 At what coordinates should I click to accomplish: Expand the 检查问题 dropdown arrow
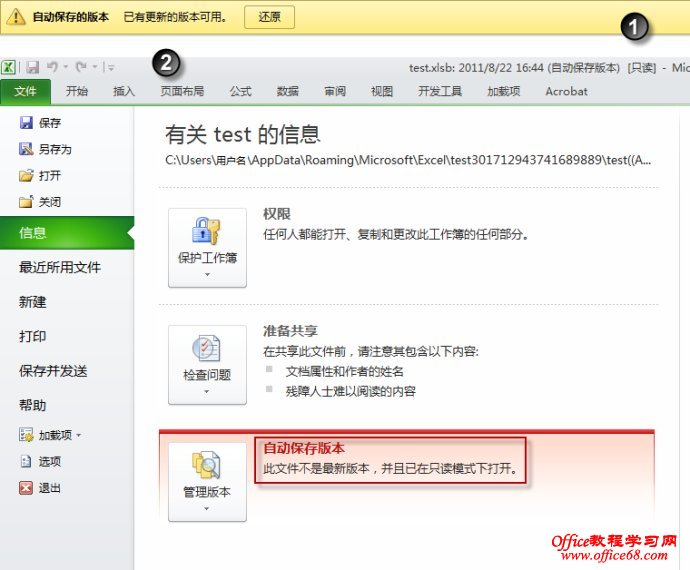tap(207, 392)
